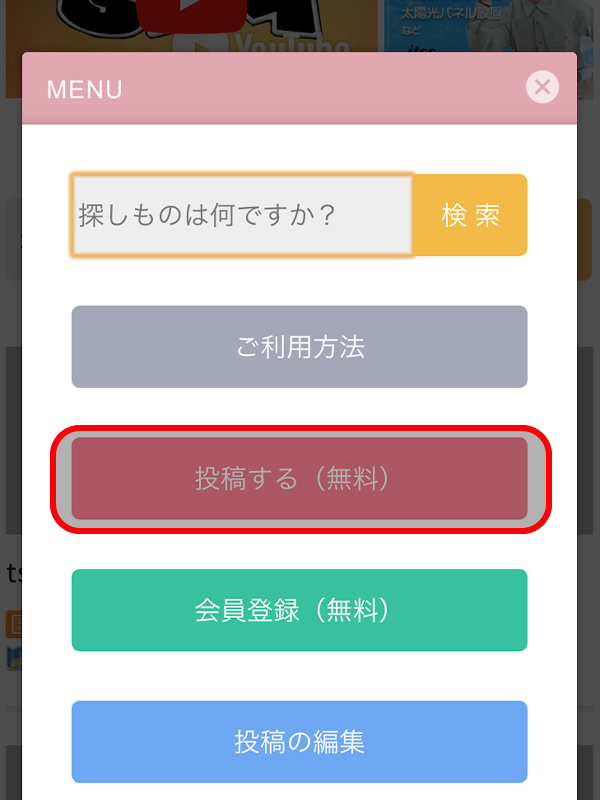Focus the 探しものは何ですか？ search field

(241, 215)
